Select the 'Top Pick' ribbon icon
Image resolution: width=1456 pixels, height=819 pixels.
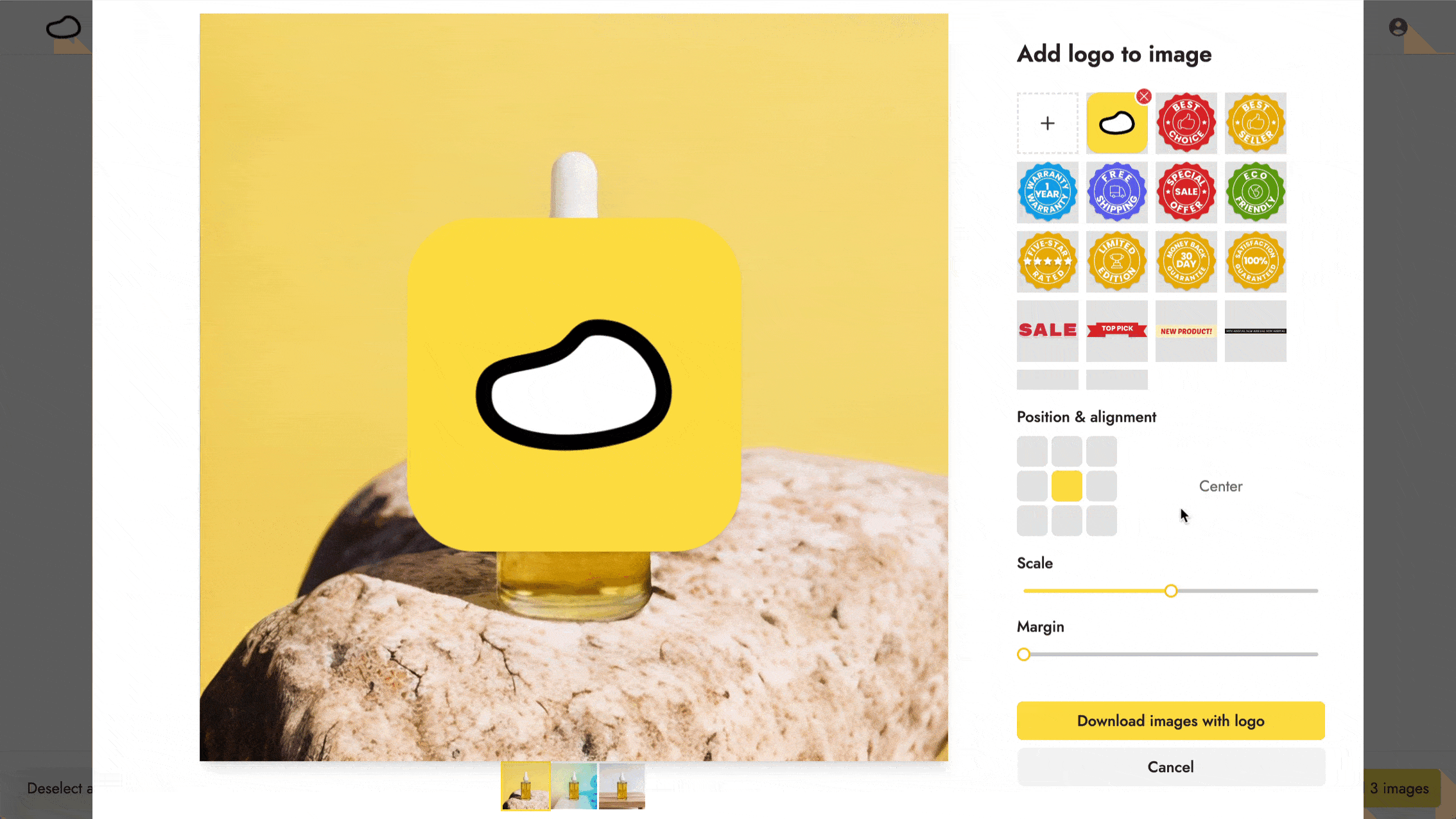coord(1117,330)
